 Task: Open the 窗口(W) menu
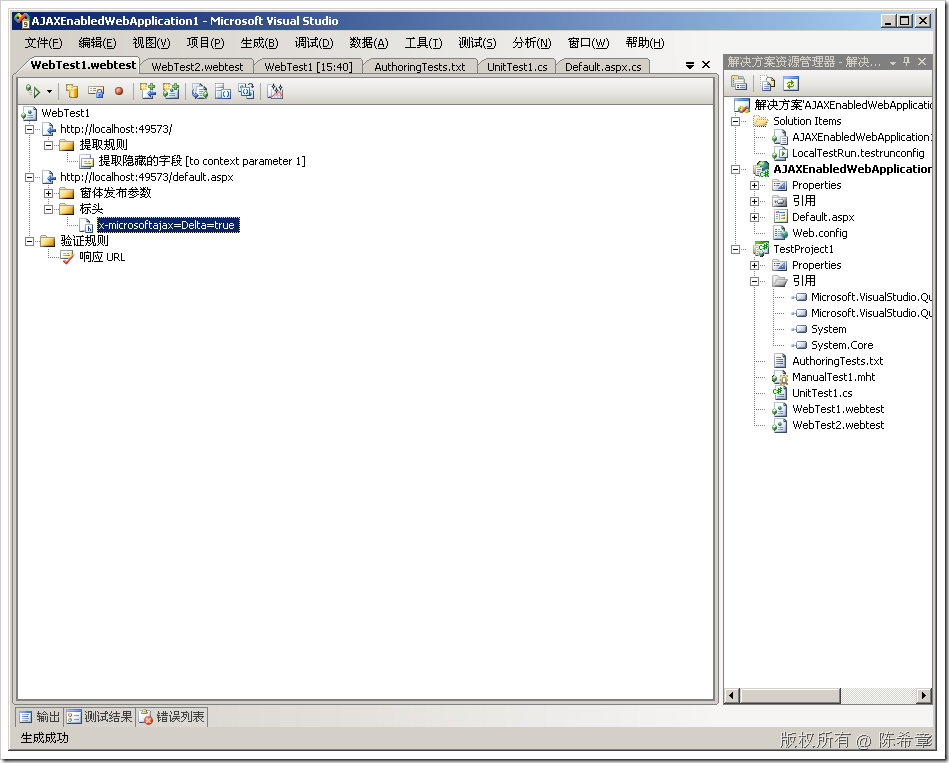(x=588, y=43)
